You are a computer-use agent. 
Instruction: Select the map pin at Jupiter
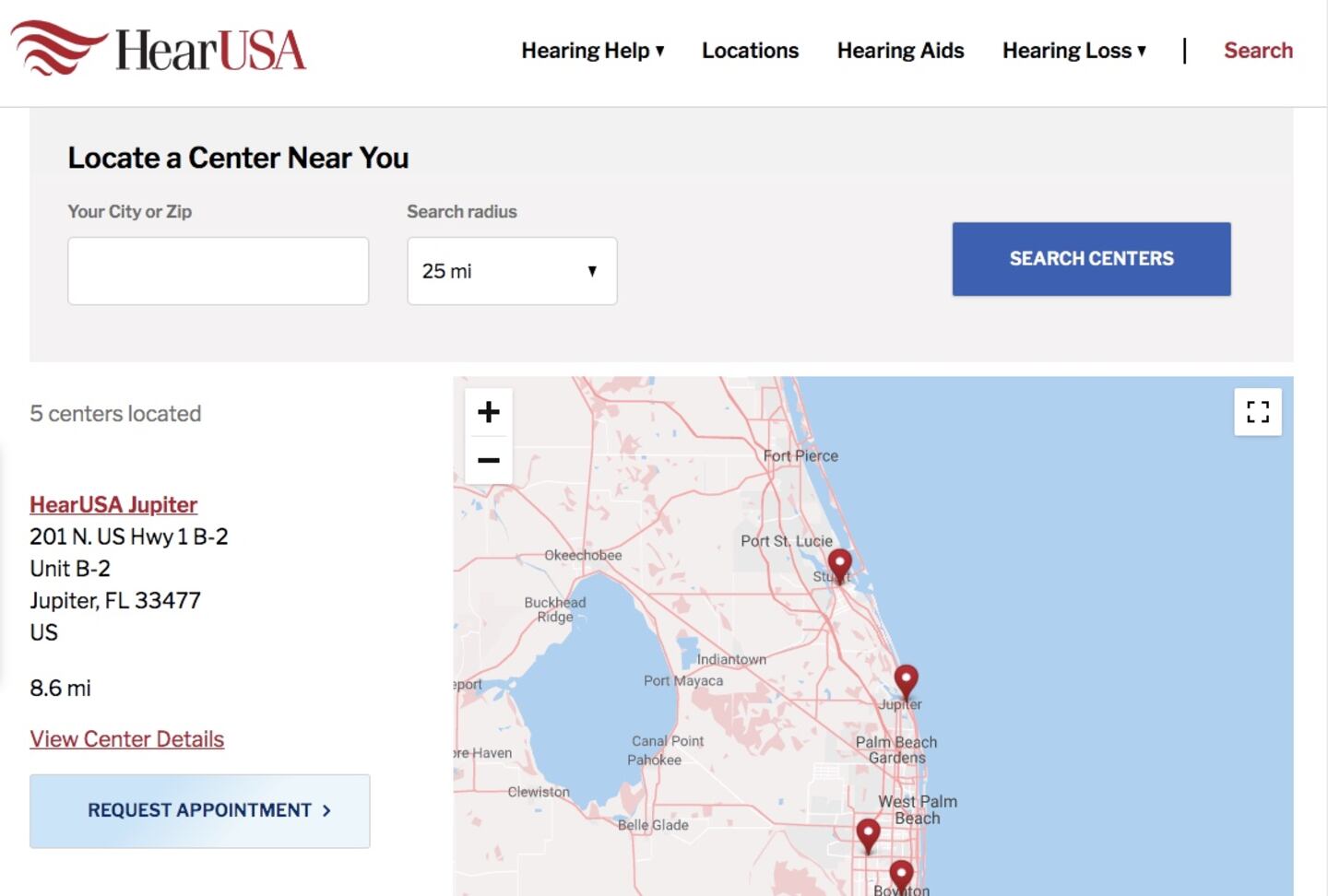pos(907,681)
